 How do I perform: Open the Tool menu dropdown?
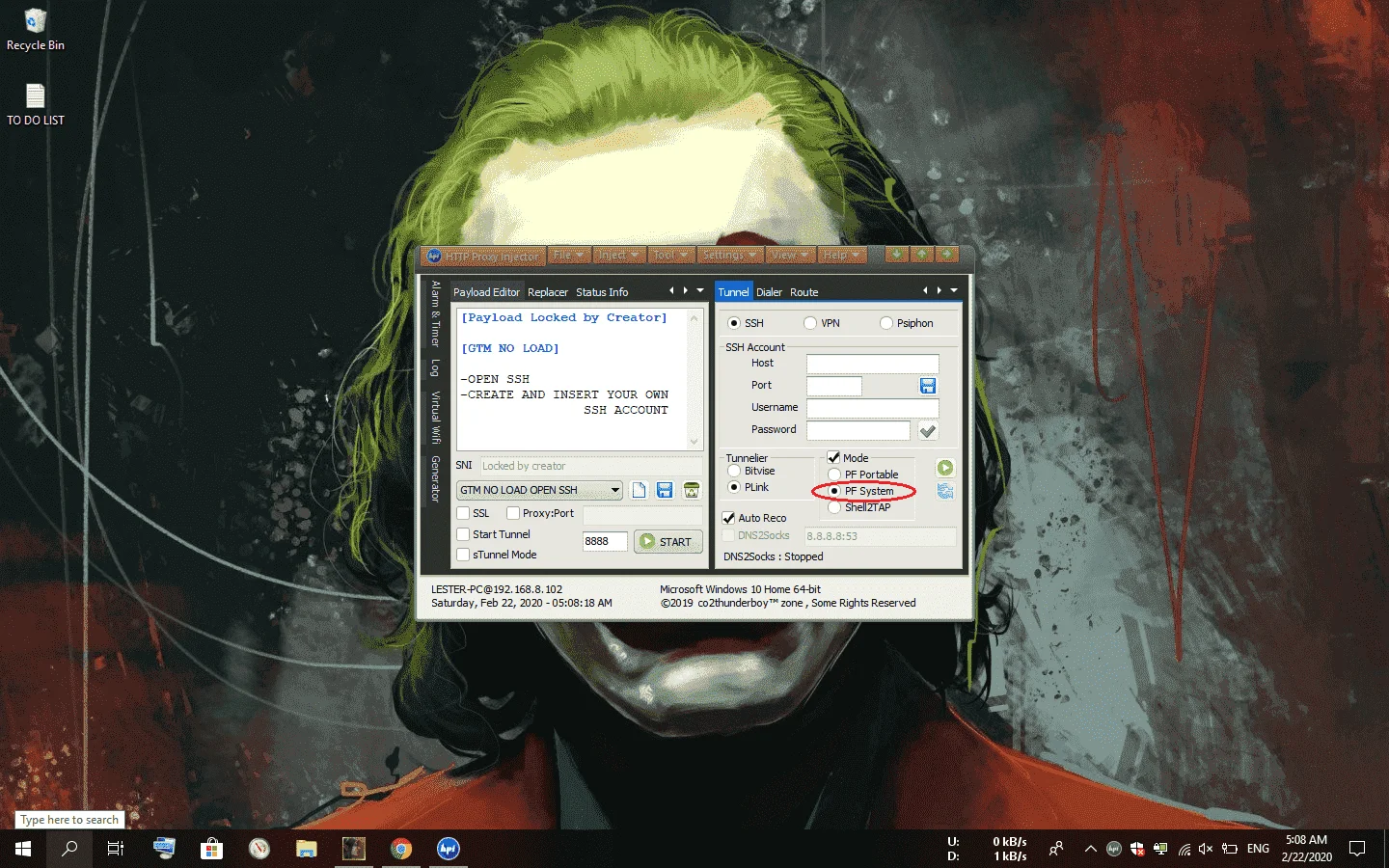(670, 255)
